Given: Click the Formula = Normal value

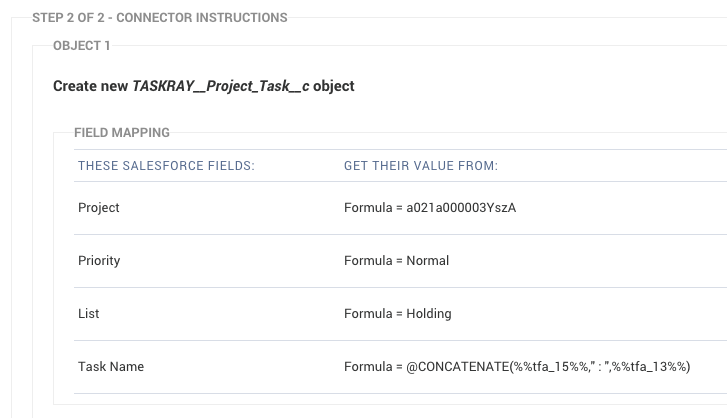Looking at the screenshot, I should [x=396, y=260].
